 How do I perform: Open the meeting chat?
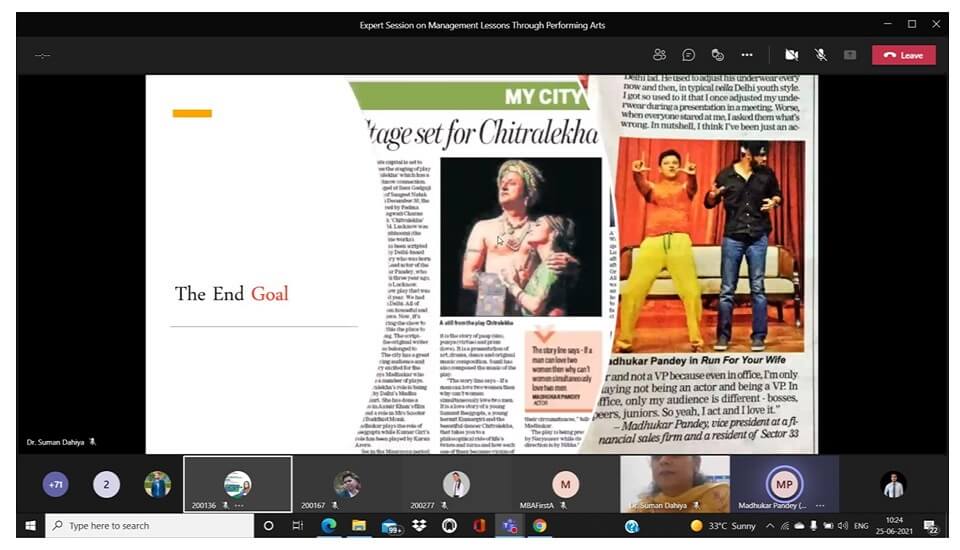(x=688, y=55)
